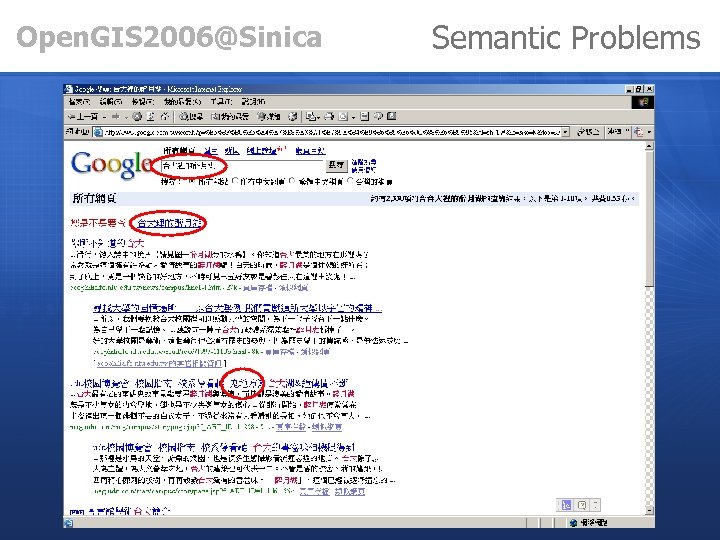The height and width of the screenshot is (540, 720).
Task: Open the Media pane toolbar button
Action: coord(269,117)
